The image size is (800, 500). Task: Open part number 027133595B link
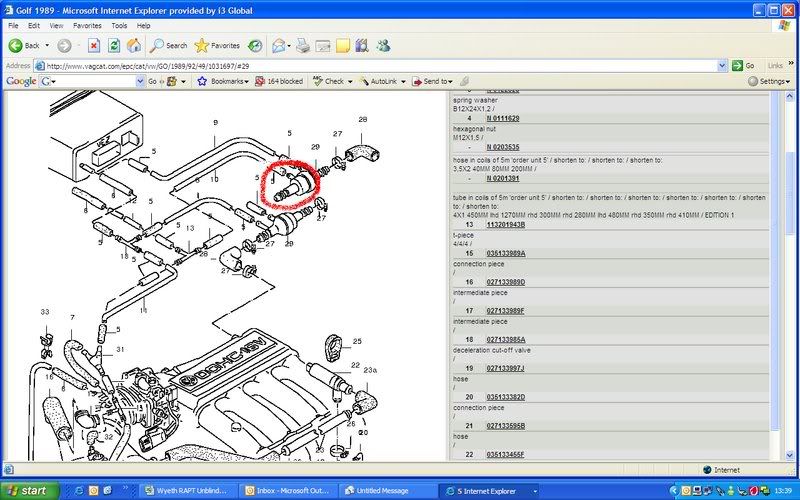coord(506,426)
